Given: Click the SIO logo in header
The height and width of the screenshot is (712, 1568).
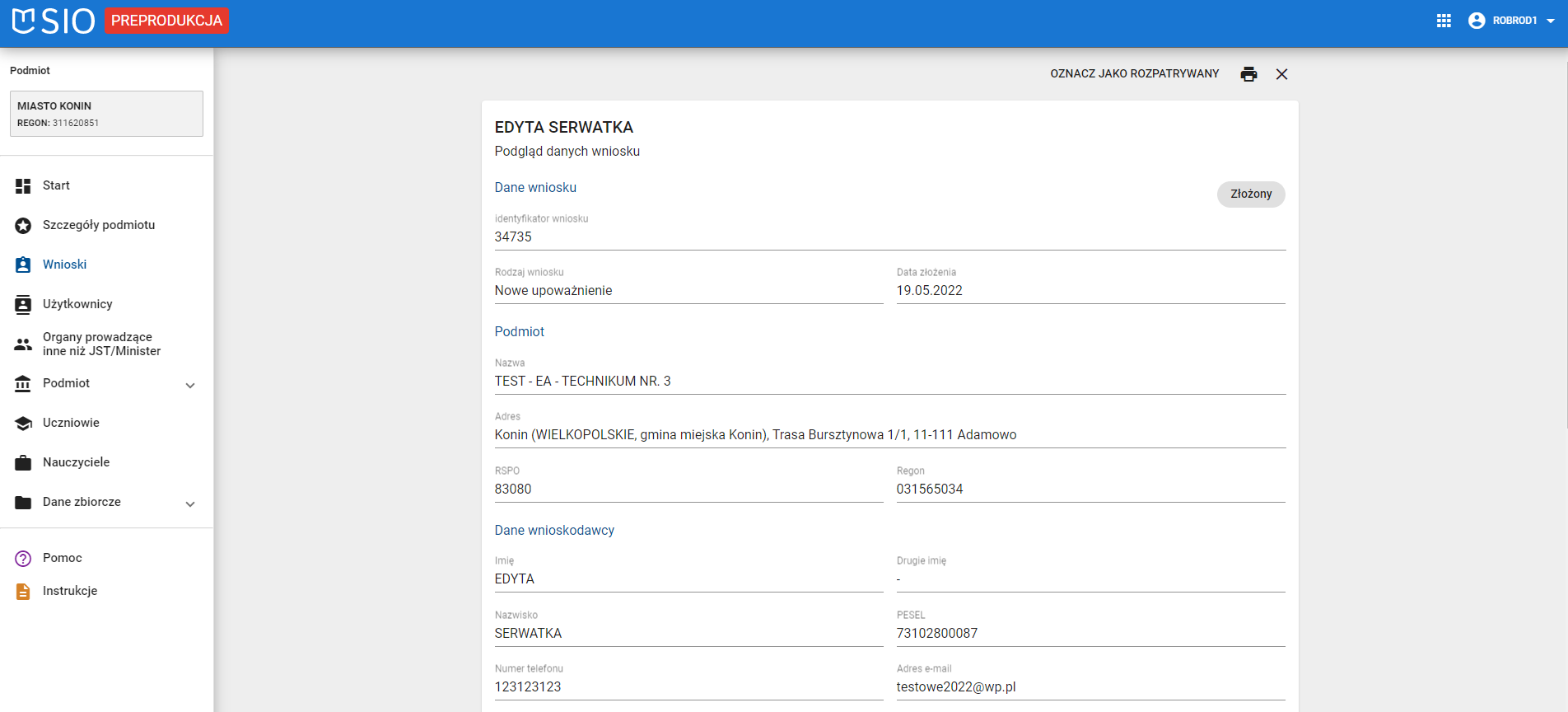Looking at the screenshot, I should [x=54, y=21].
